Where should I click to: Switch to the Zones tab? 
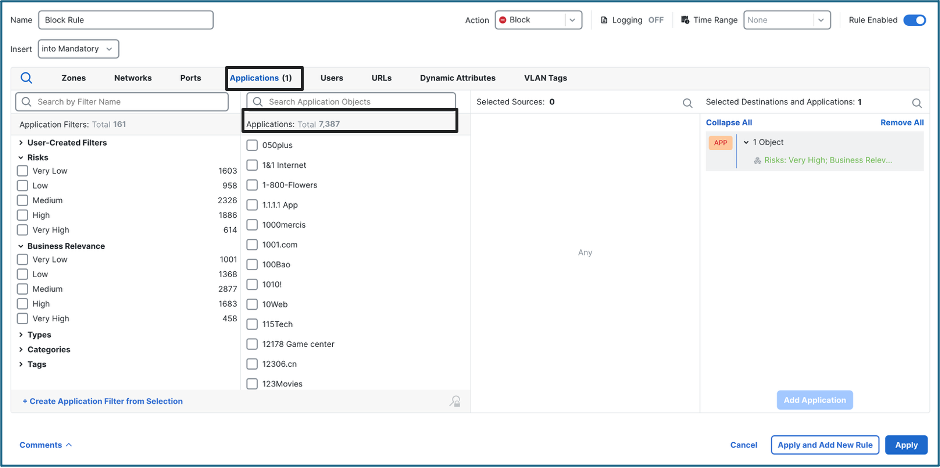click(x=73, y=78)
